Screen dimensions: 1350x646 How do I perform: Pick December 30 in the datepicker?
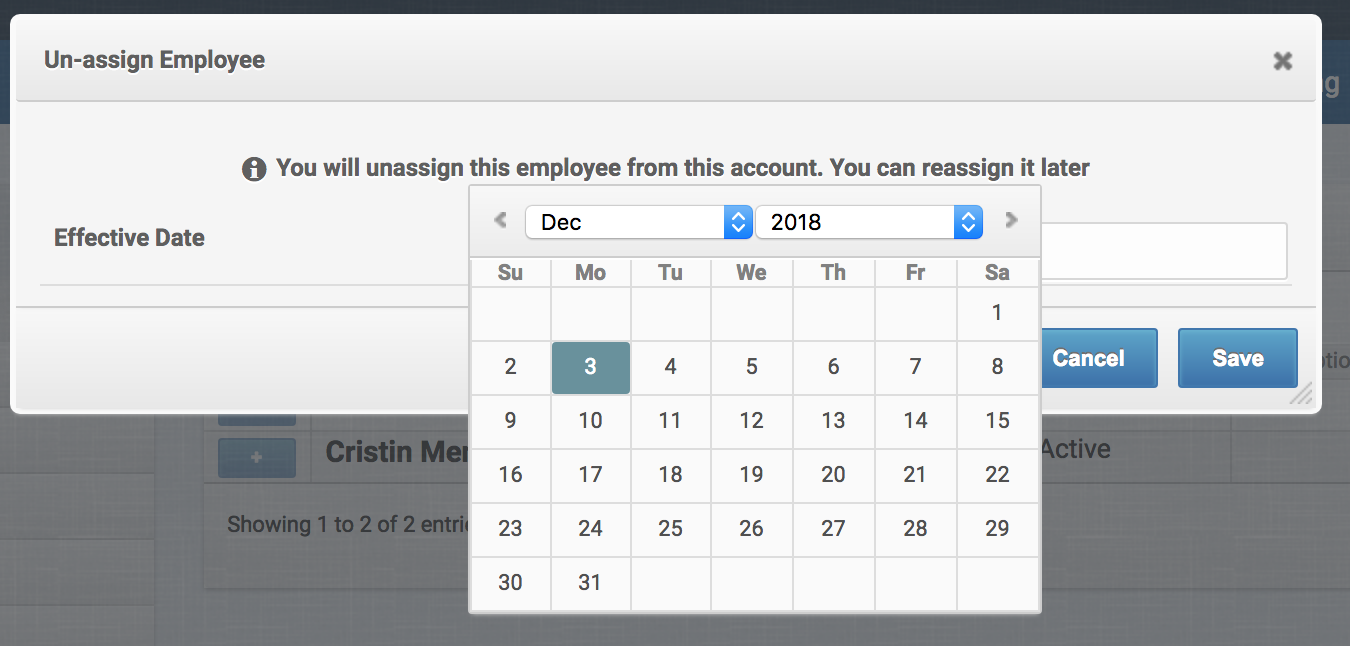pyautogui.click(x=511, y=583)
